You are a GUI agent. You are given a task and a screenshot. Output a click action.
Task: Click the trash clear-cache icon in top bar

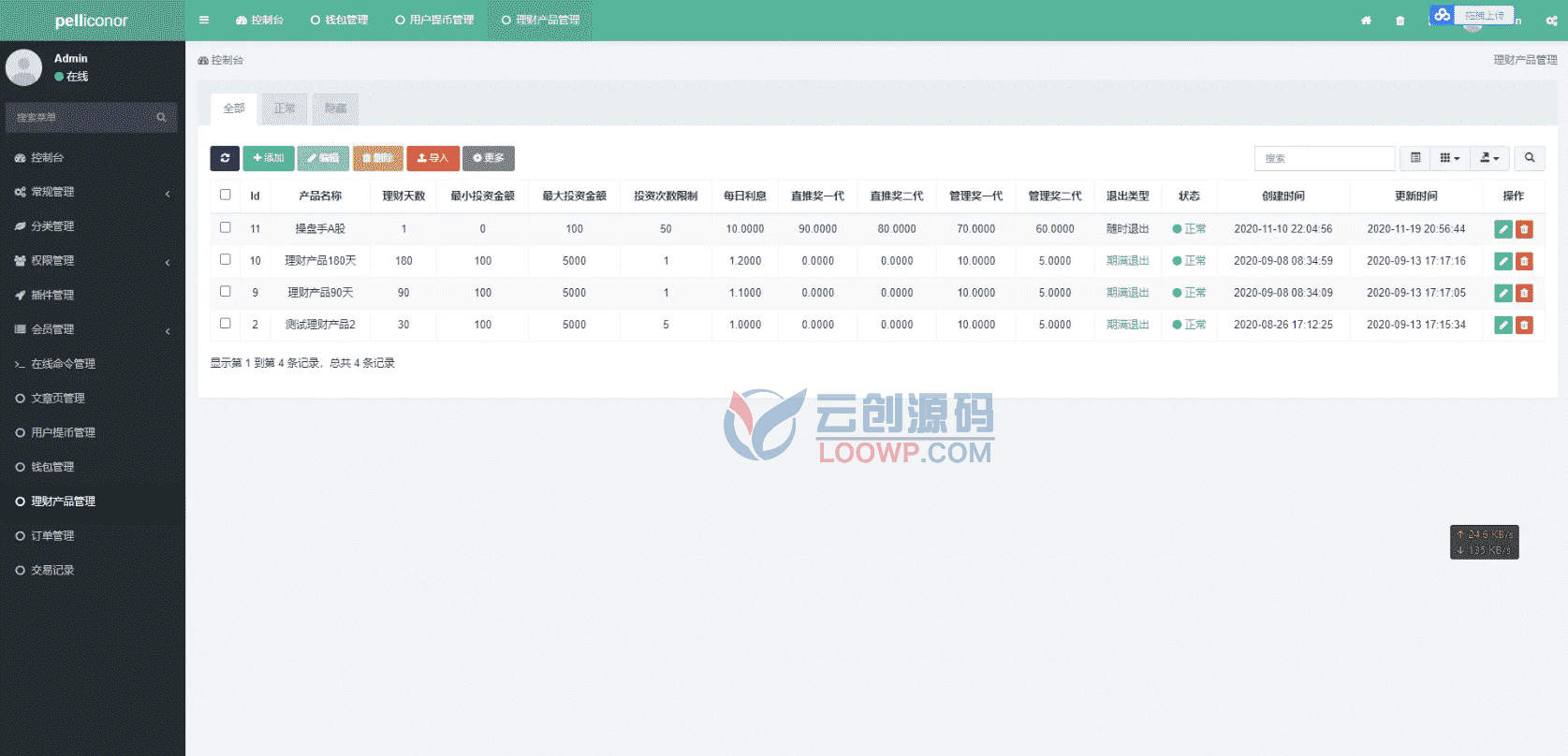[1399, 21]
